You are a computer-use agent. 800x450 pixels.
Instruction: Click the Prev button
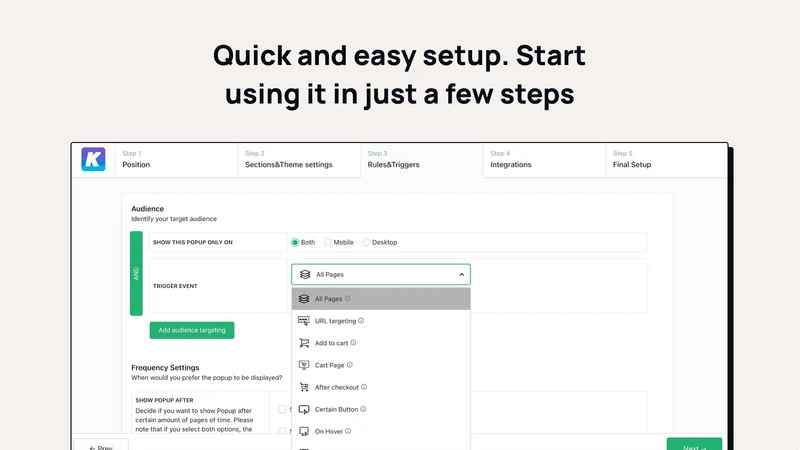(101, 444)
